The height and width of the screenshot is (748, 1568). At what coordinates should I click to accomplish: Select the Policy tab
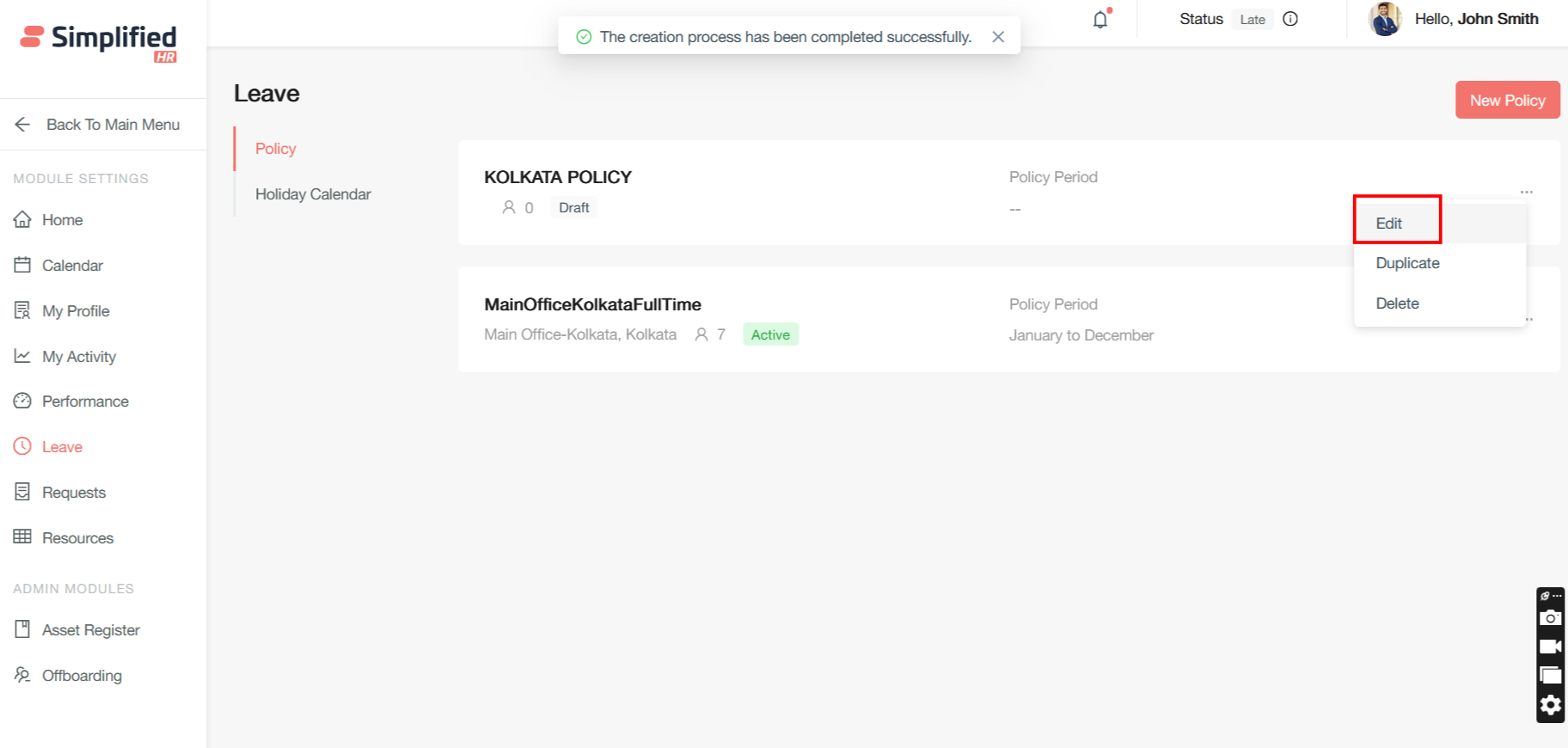(x=275, y=149)
